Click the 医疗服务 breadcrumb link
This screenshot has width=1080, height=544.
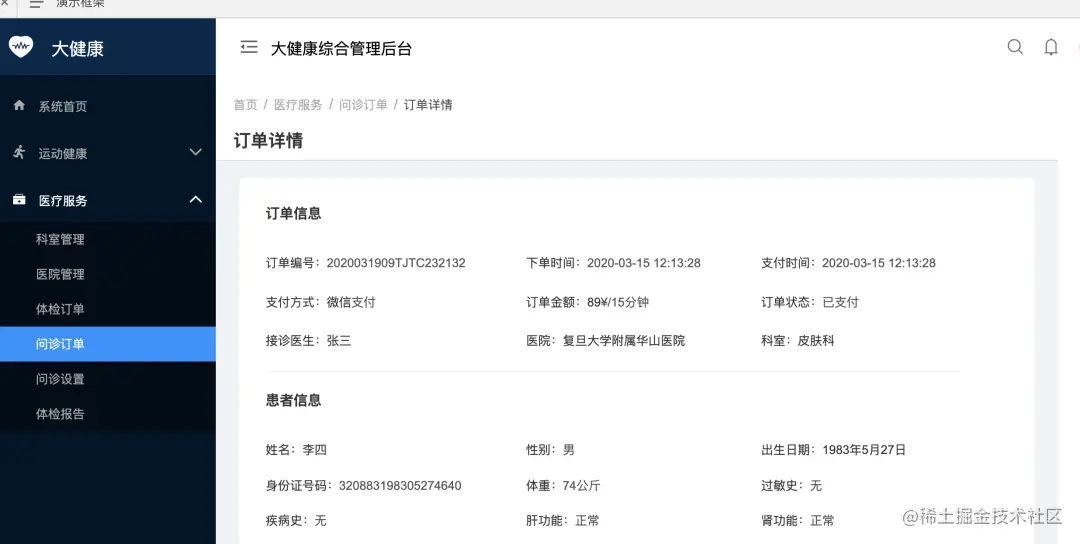coord(298,105)
